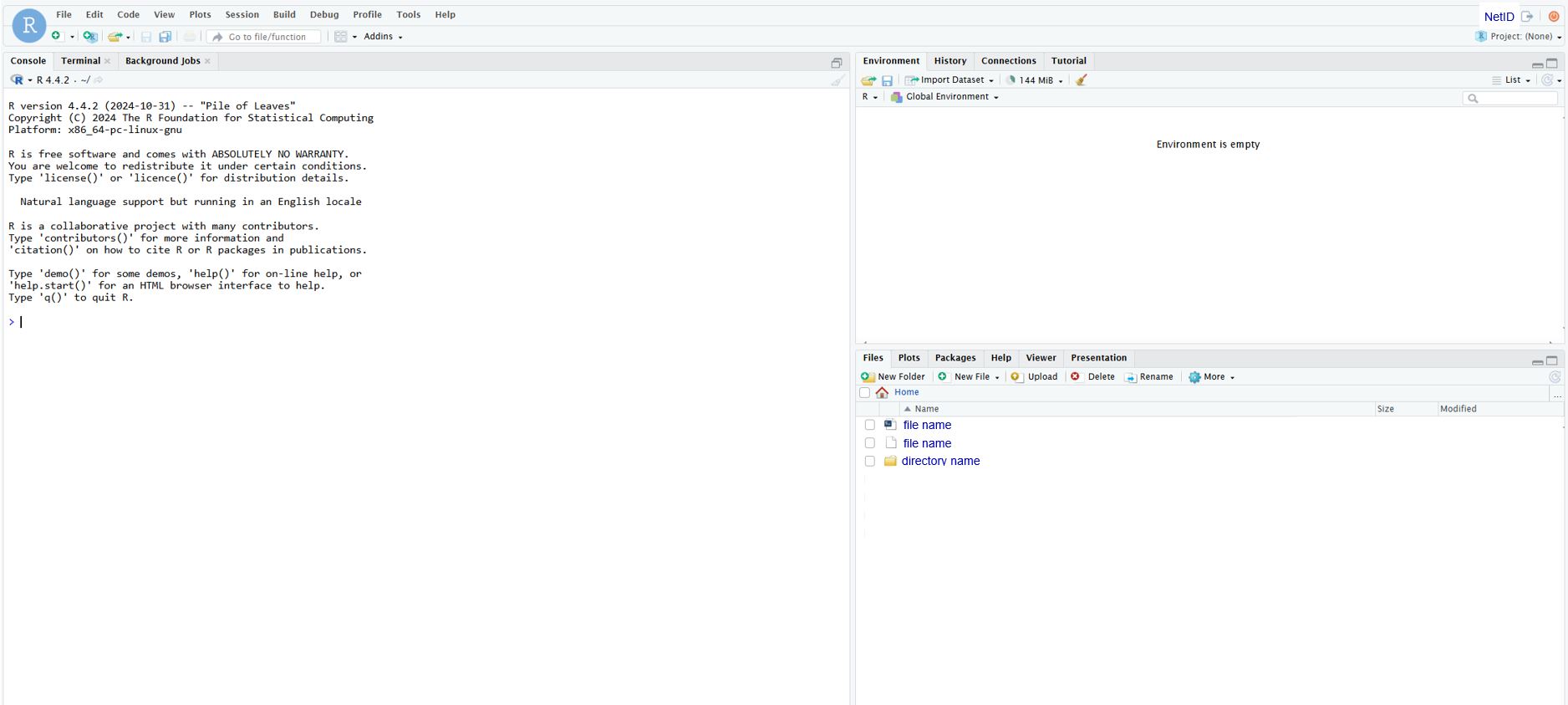Screen dimensions: 1568x705
Task: Switch to the Packages tab
Action: click(x=955, y=358)
